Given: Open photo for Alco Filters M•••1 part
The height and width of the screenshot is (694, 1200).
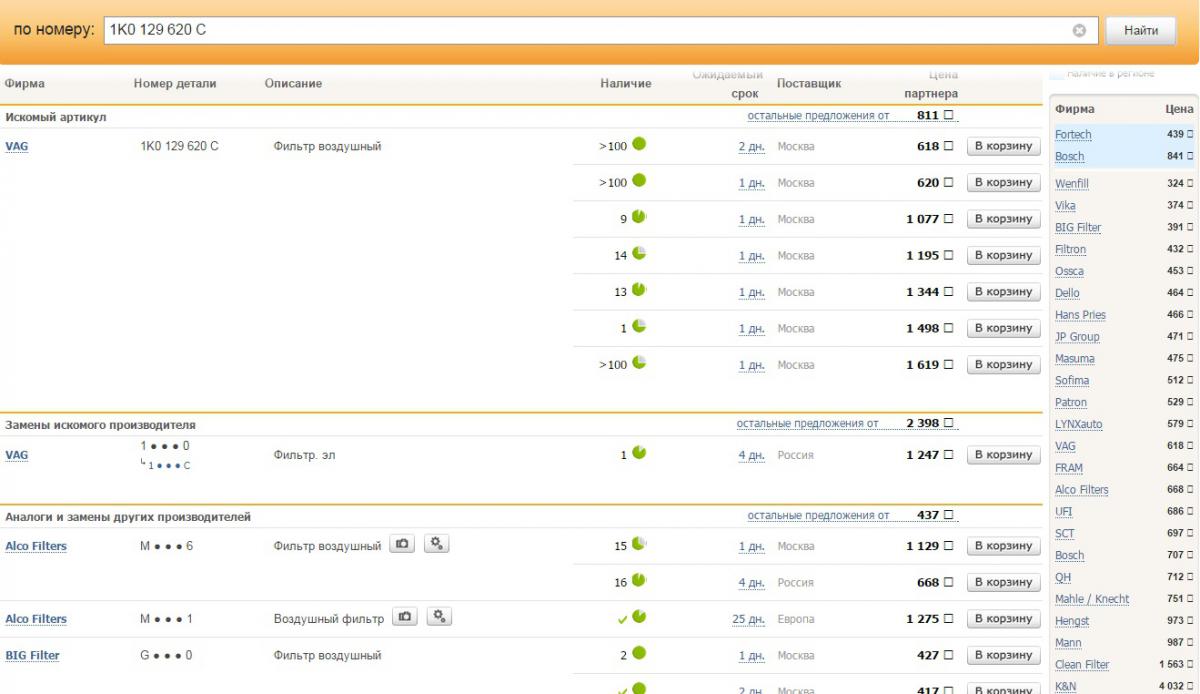Looking at the screenshot, I should point(405,617).
